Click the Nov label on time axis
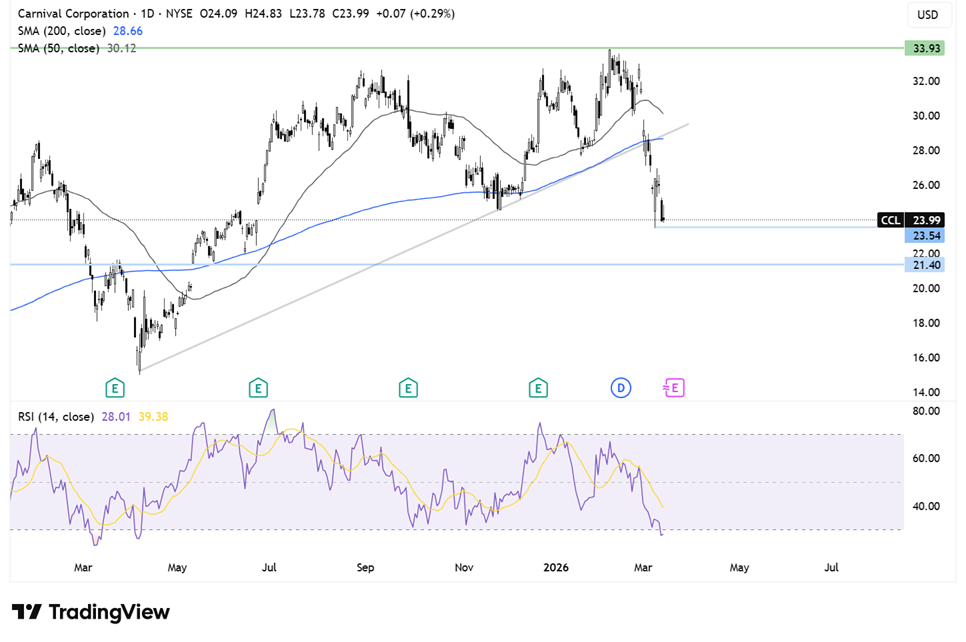Screen dimensions: 966x642 [464, 567]
